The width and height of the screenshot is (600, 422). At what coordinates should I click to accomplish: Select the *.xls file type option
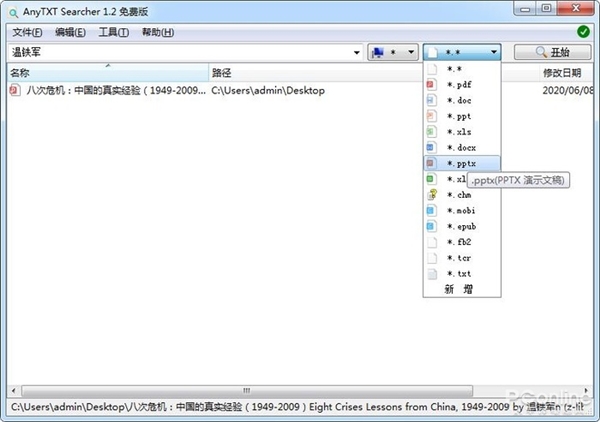459,132
